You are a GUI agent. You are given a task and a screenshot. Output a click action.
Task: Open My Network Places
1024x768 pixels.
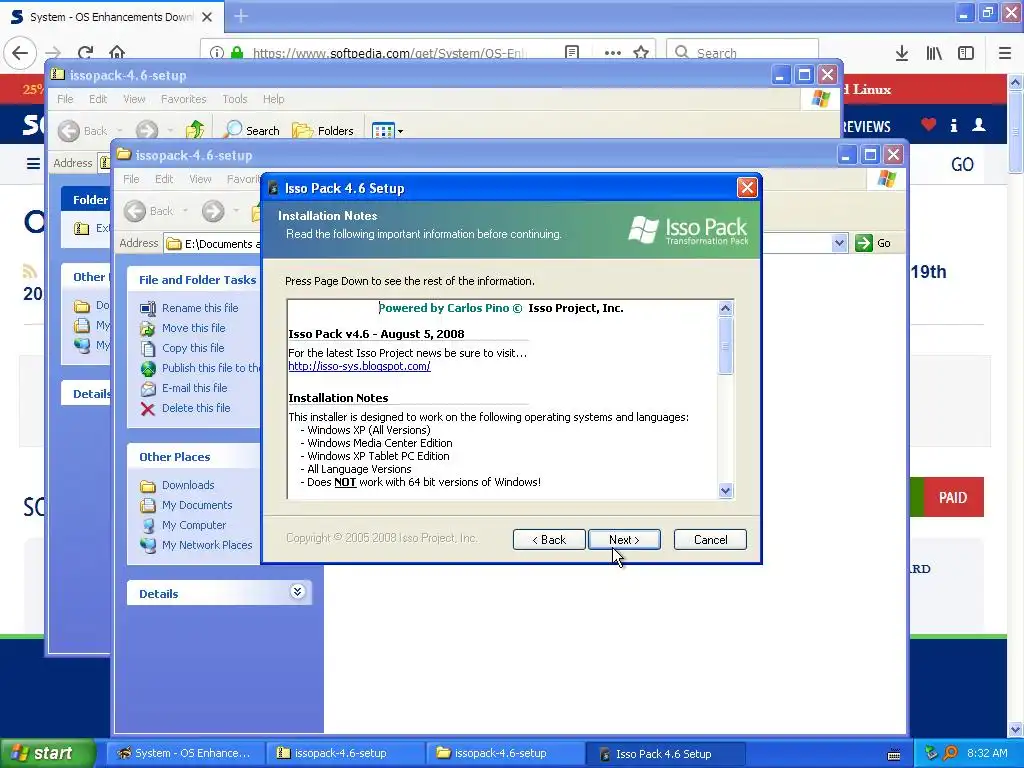207,545
